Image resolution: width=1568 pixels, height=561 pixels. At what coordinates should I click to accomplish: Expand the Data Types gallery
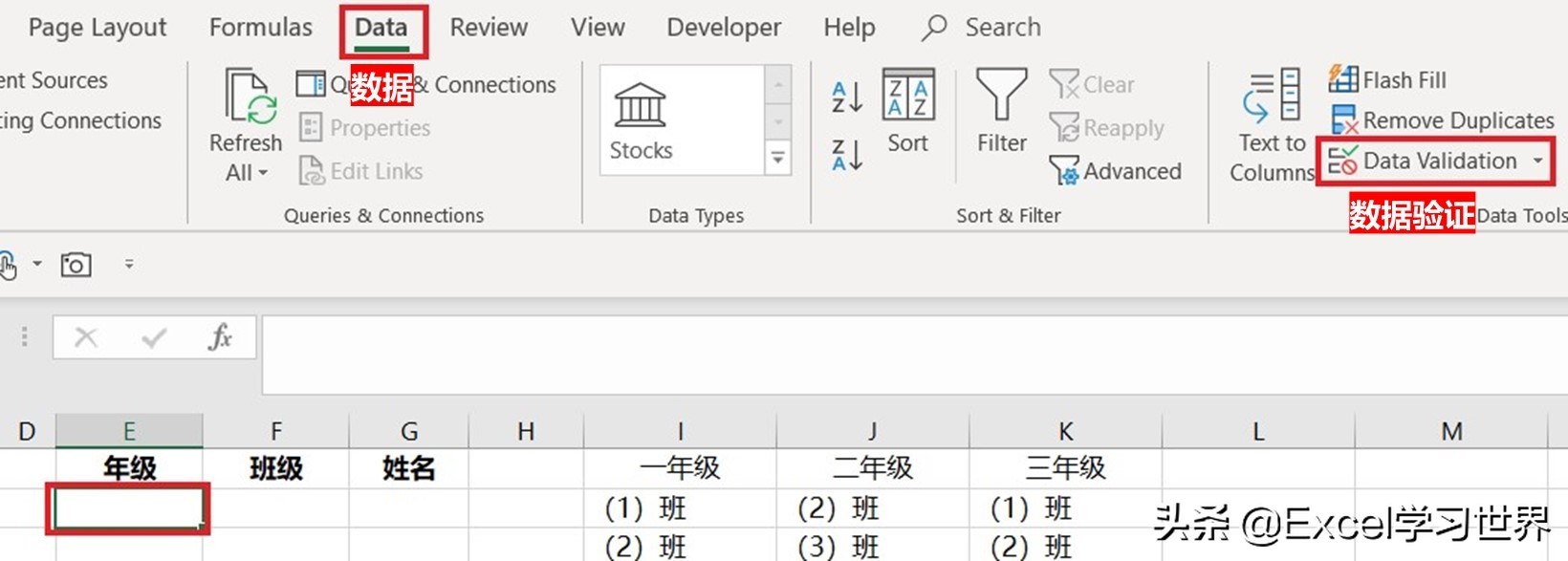click(x=778, y=159)
